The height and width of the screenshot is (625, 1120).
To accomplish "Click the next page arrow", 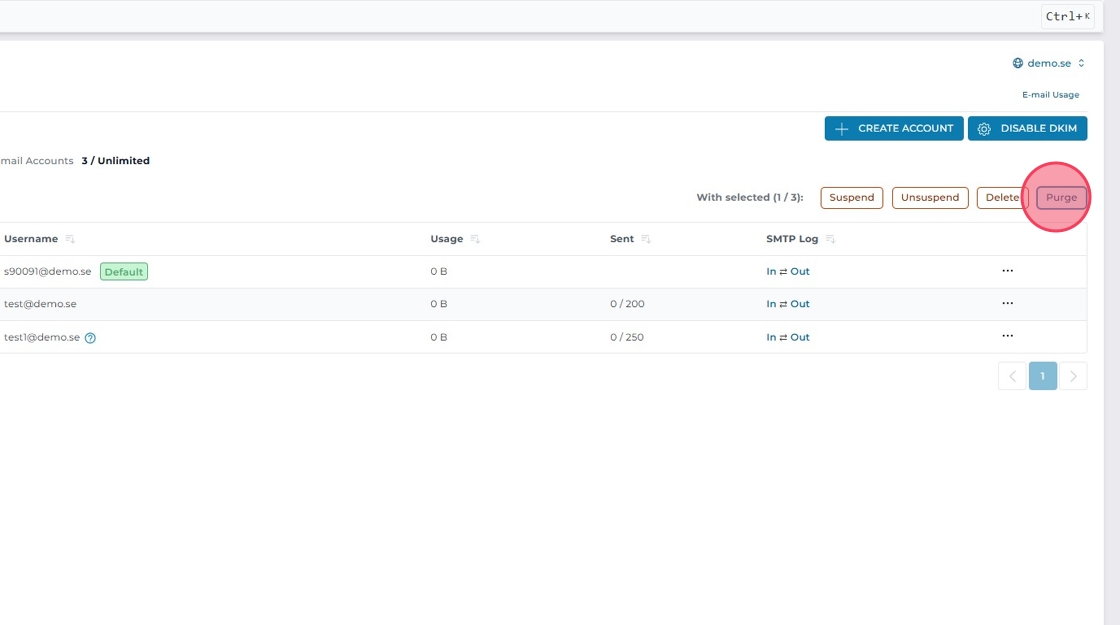I will coord(1073,376).
